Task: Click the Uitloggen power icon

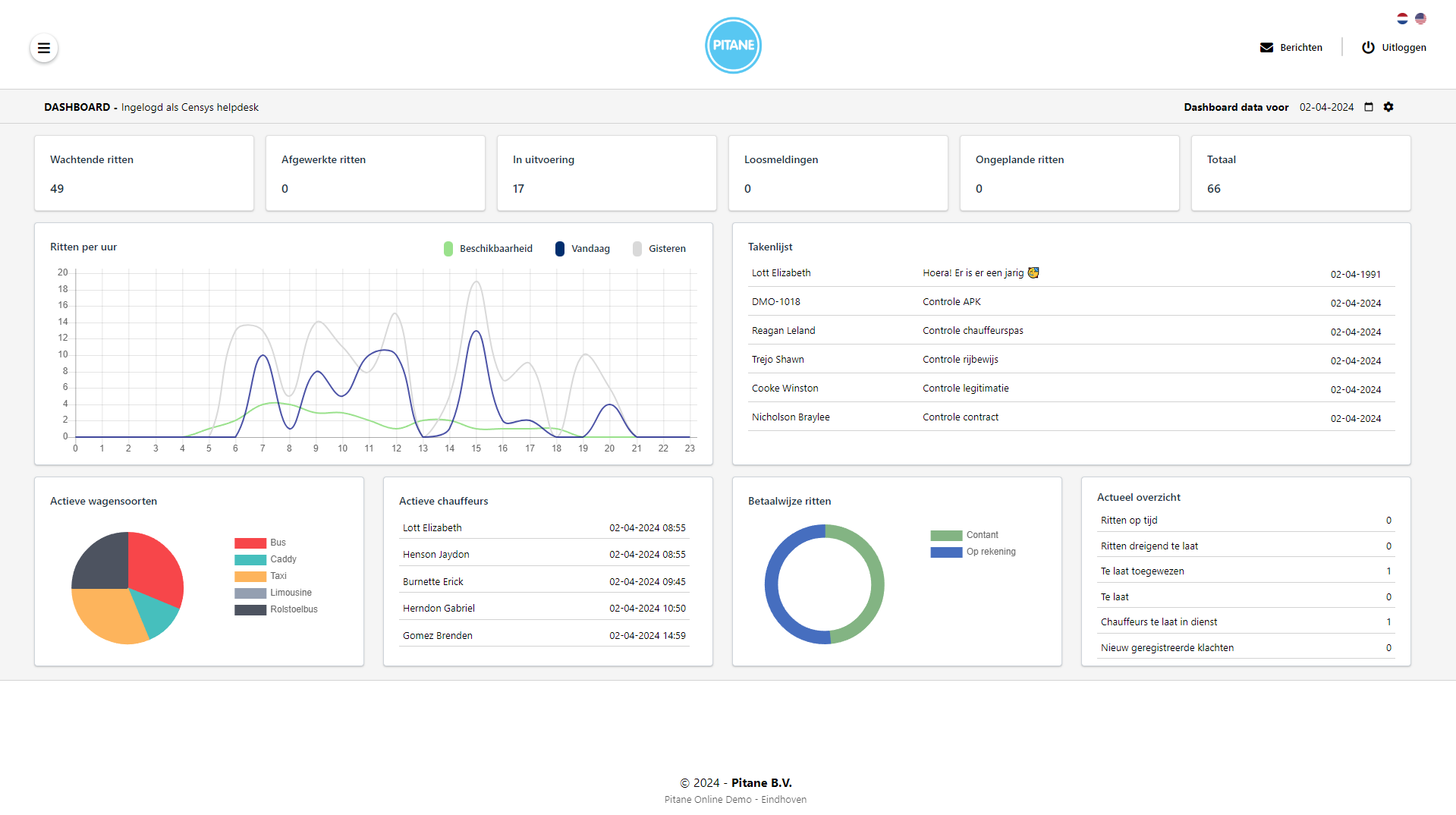Action: [x=1368, y=47]
